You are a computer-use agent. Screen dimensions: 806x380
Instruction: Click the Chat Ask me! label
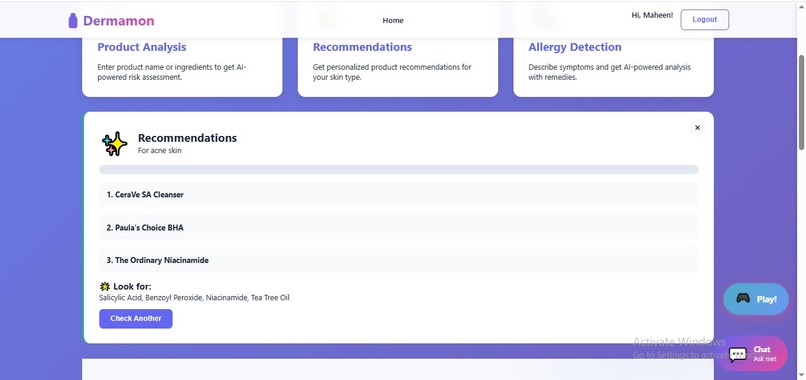(x=765, y=354)
